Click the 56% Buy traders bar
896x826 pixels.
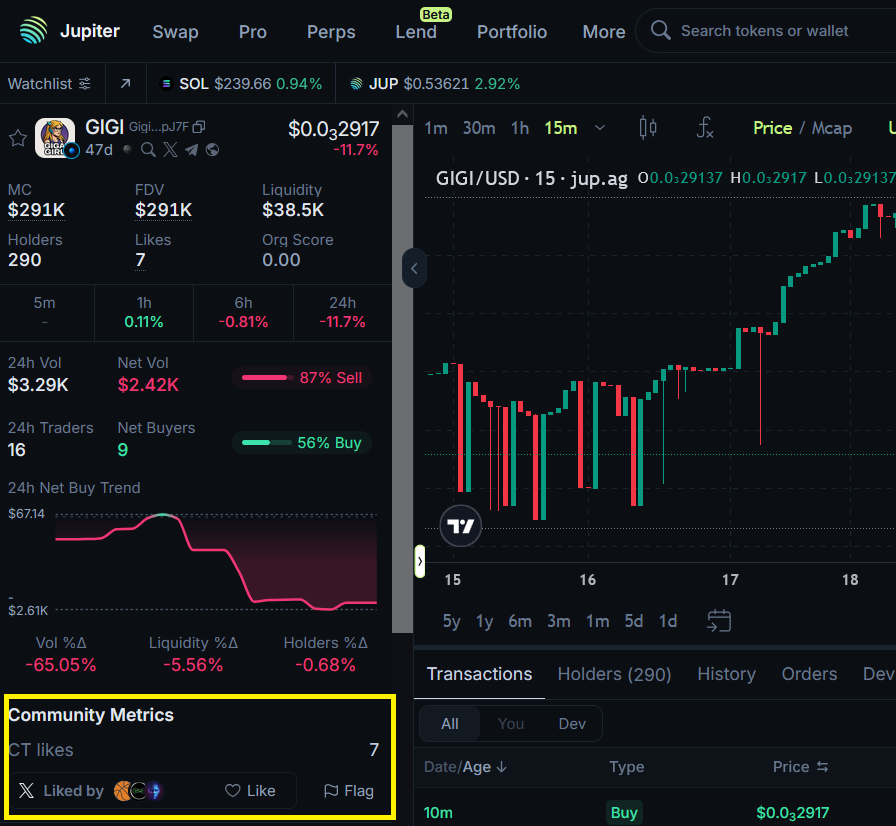(x=302, y=443)
